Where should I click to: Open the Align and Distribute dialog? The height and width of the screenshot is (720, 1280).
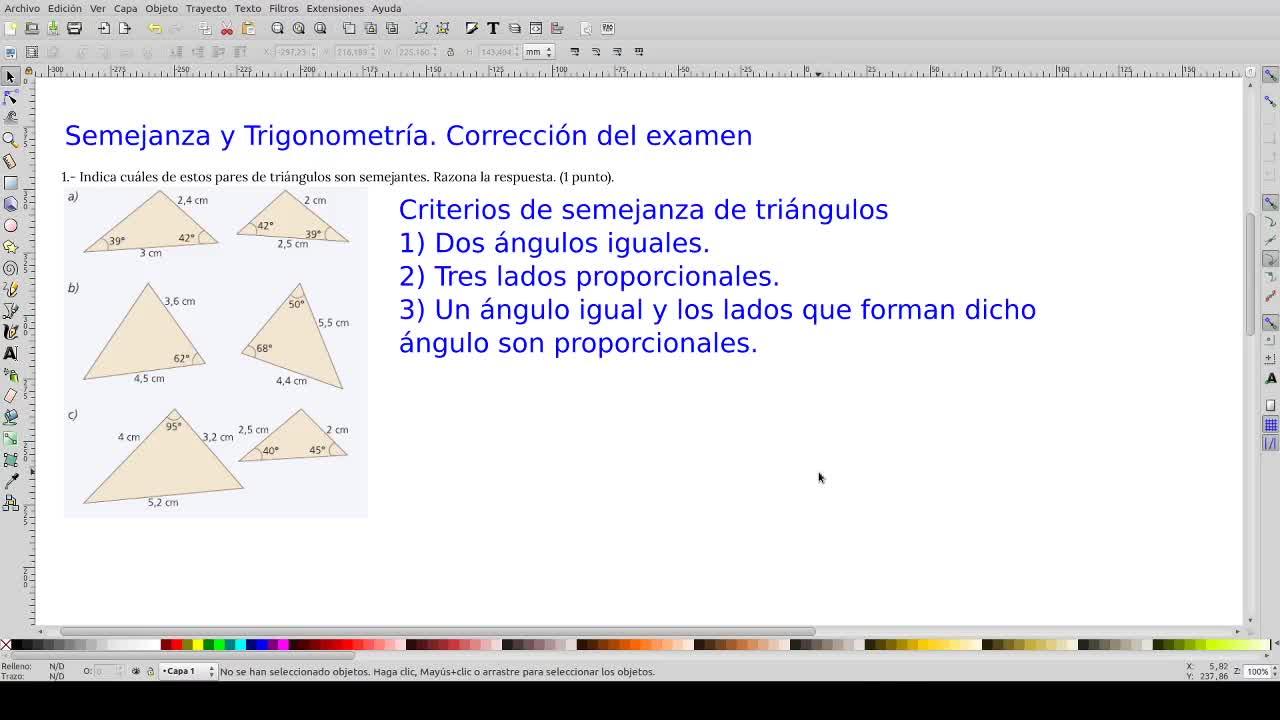point(557,28)
